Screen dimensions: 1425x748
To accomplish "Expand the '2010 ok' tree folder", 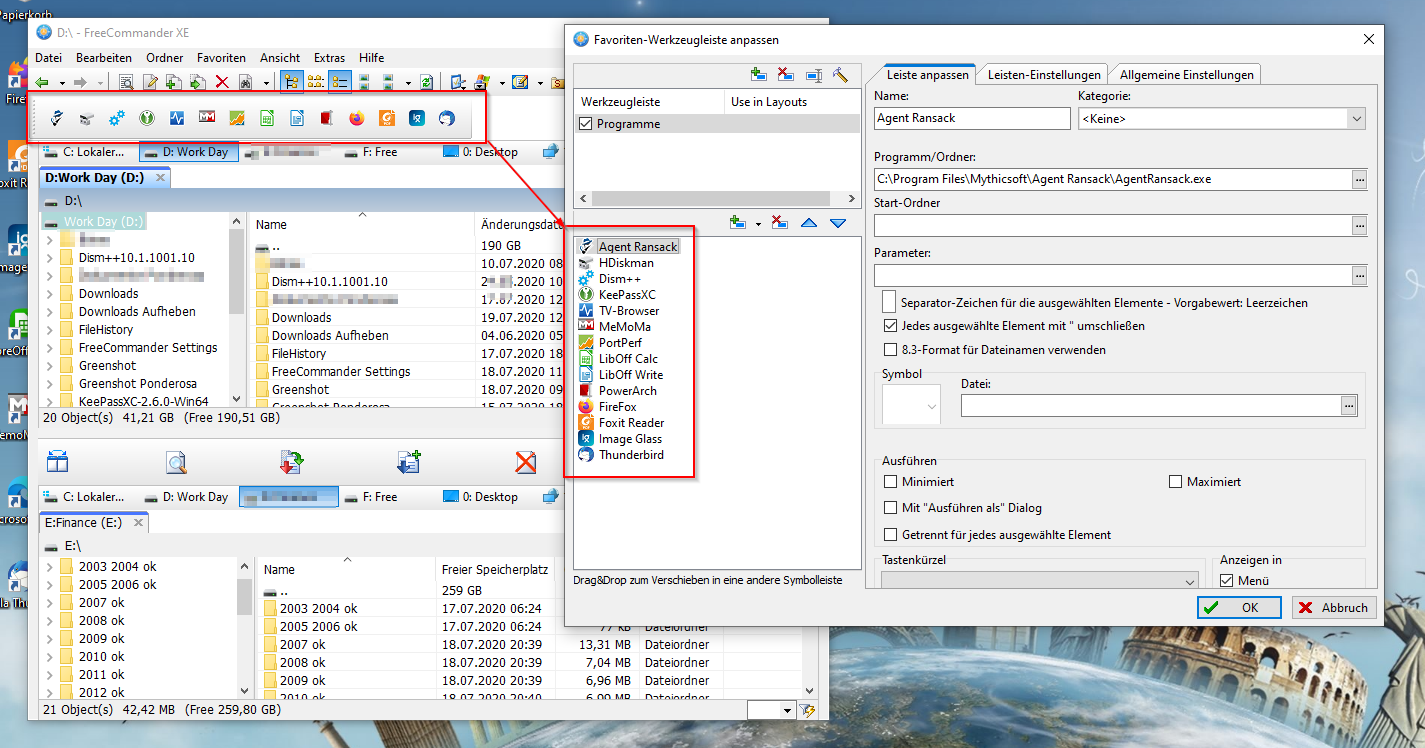I will [51, 657].
